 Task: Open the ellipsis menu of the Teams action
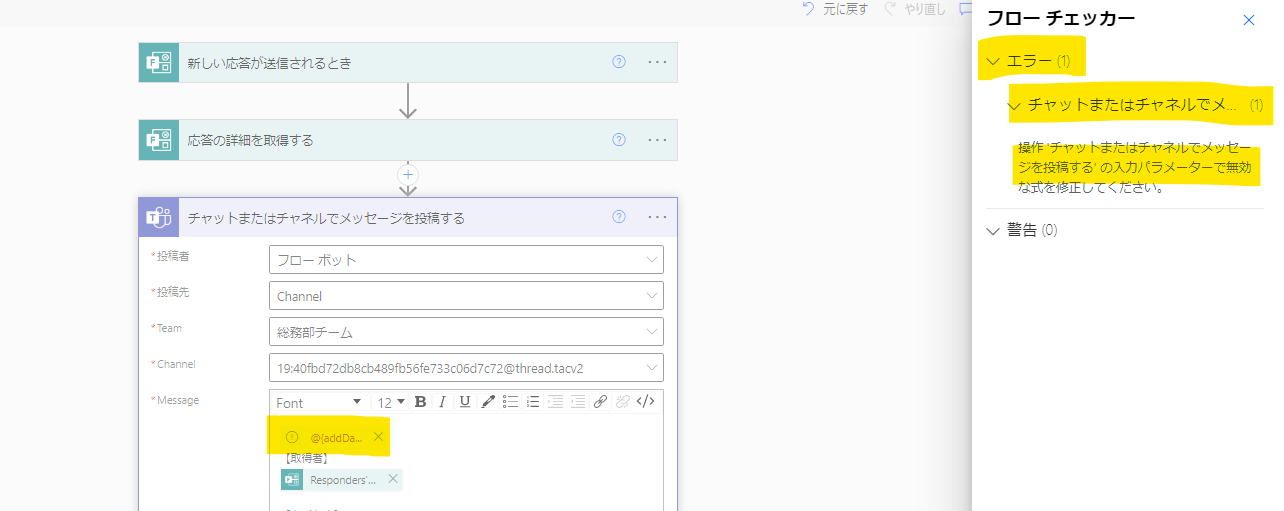657,217
